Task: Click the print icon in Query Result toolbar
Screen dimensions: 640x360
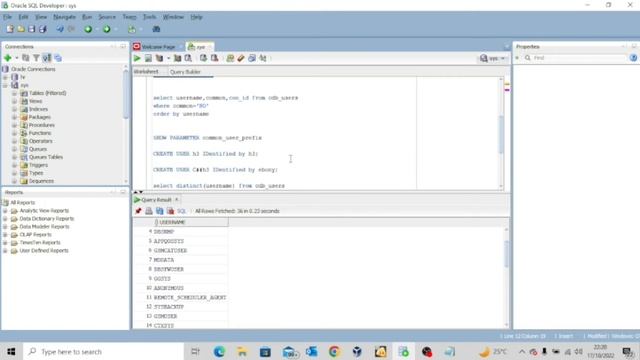Action: pyautogui.click(x=149, y=211)
